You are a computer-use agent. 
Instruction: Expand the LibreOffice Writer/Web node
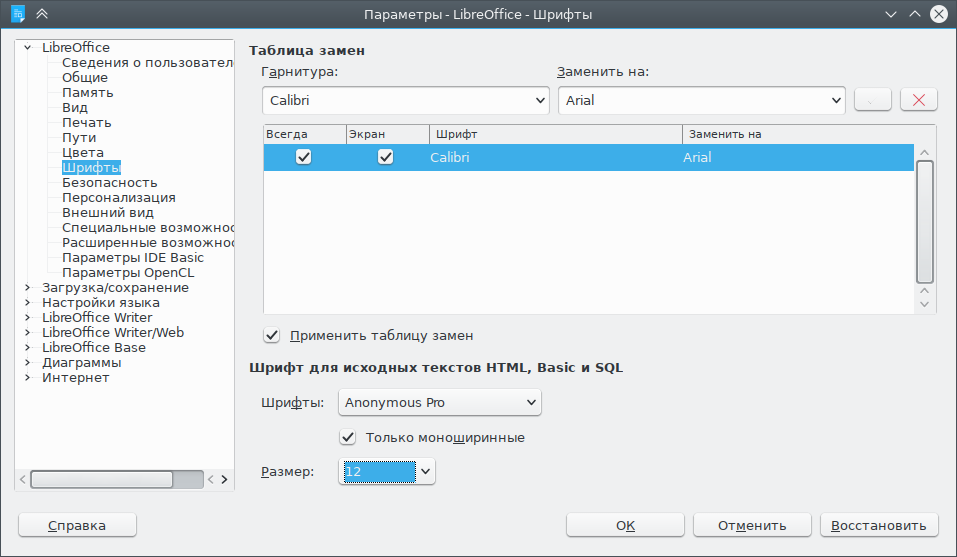point(27,332)
